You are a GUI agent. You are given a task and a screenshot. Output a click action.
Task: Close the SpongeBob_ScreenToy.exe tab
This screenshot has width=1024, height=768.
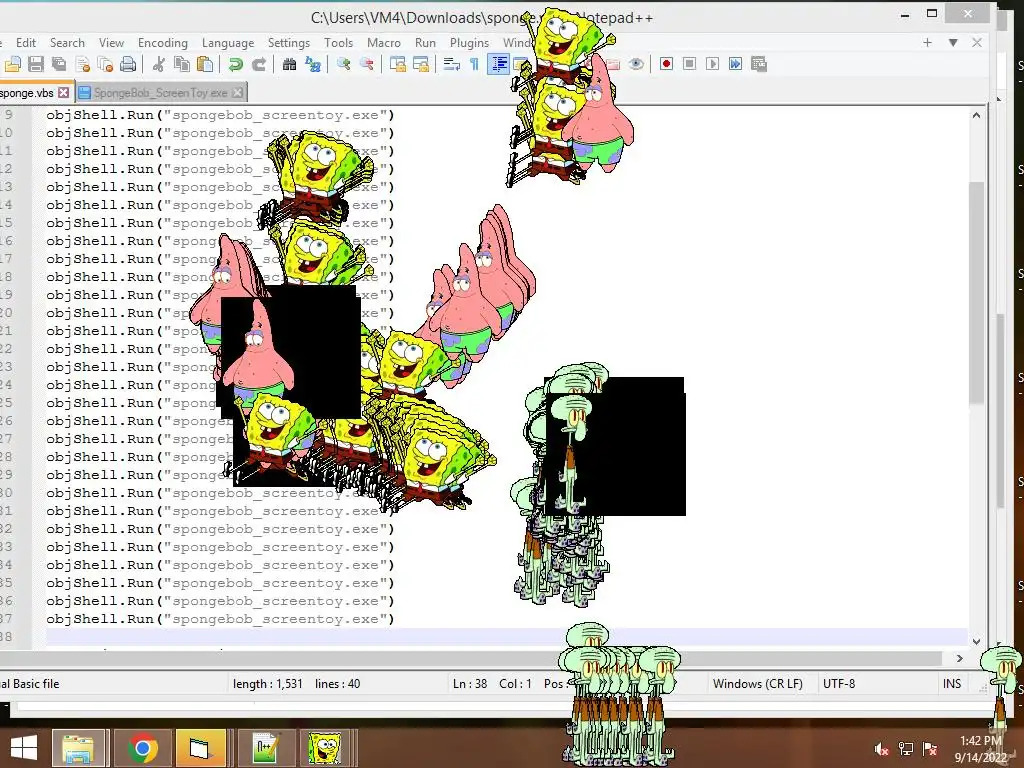click(238, 93)
